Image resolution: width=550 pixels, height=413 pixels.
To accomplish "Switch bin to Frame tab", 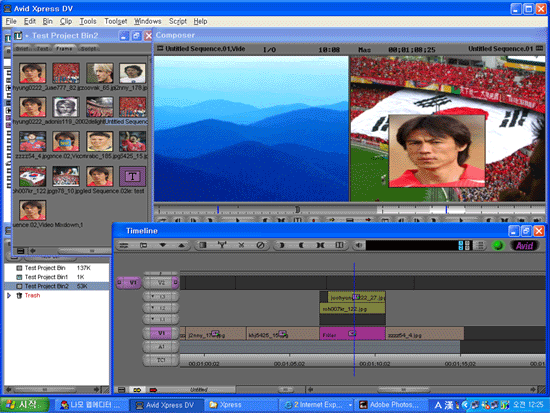I will tap(64, 49).
